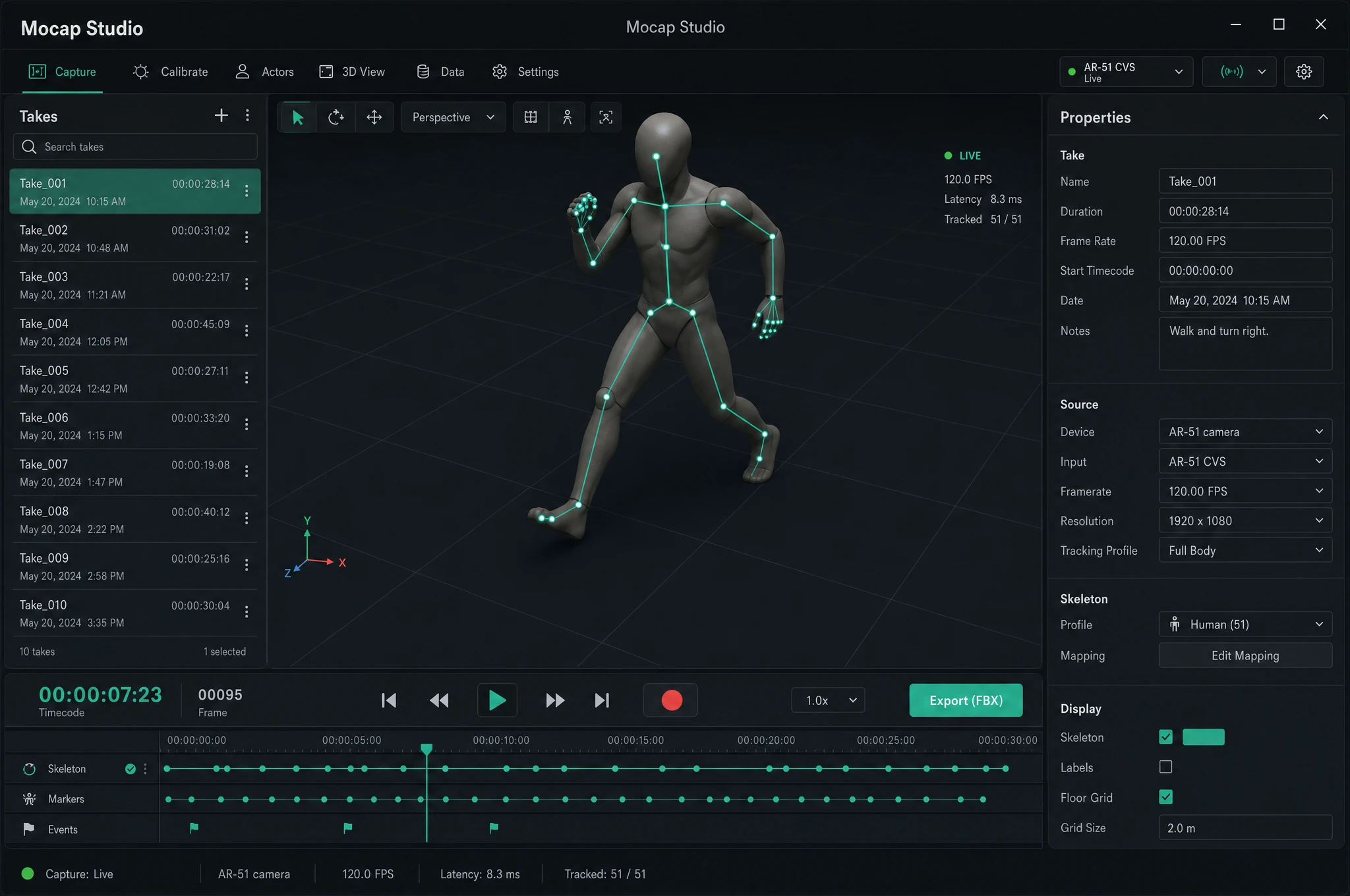Click the Export (FBX) button

click(x=966, y=700)
